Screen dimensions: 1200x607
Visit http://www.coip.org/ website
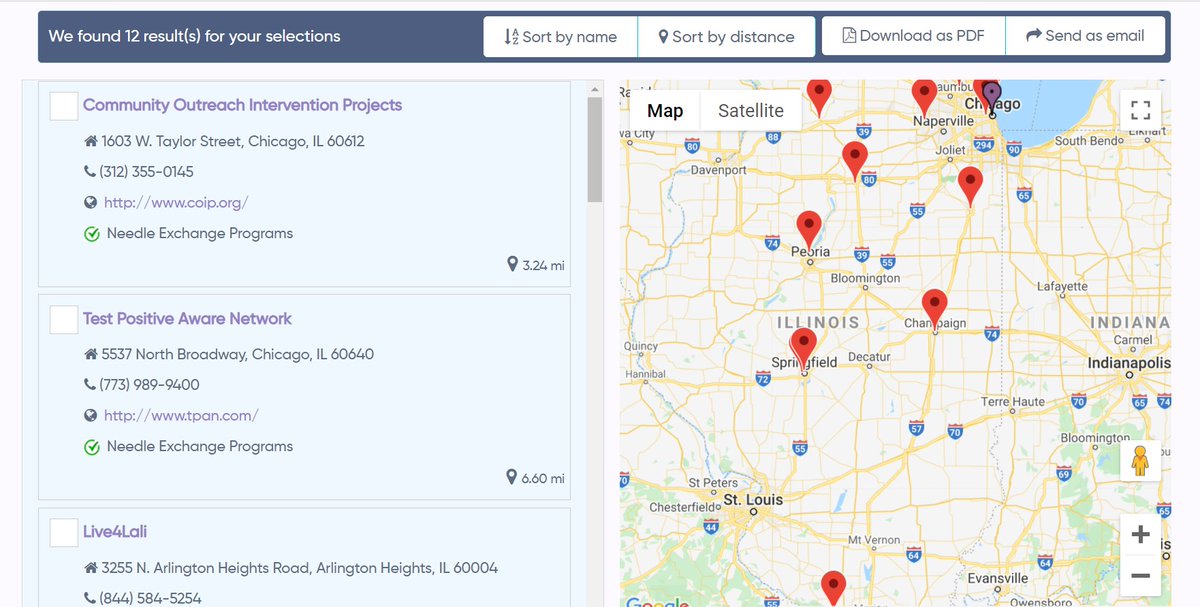point(176,202)
